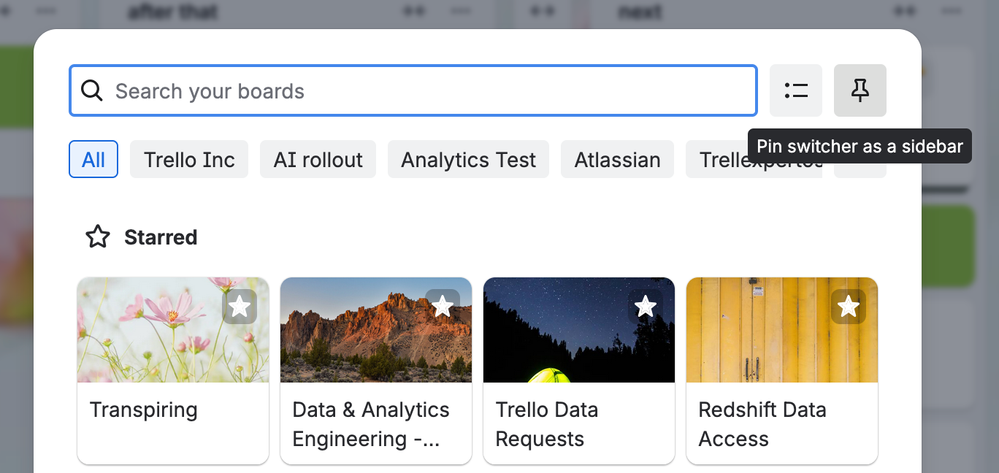Focus the Search your boards field
The height and width of the screenshot is (473, 999).
430,91
